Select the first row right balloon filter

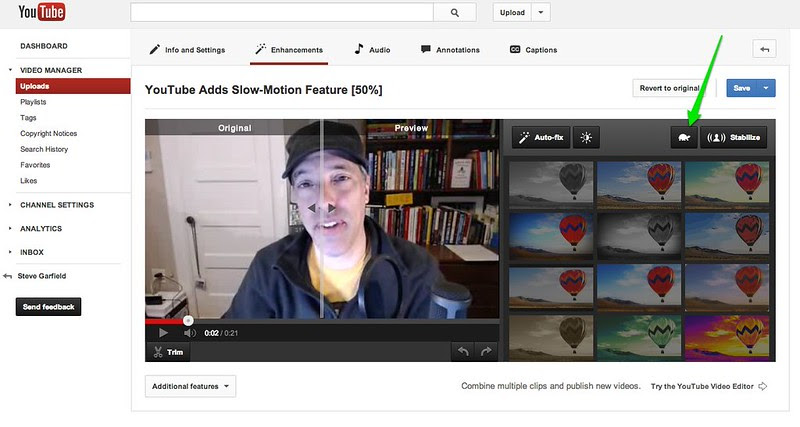click(x=727, y=183)
